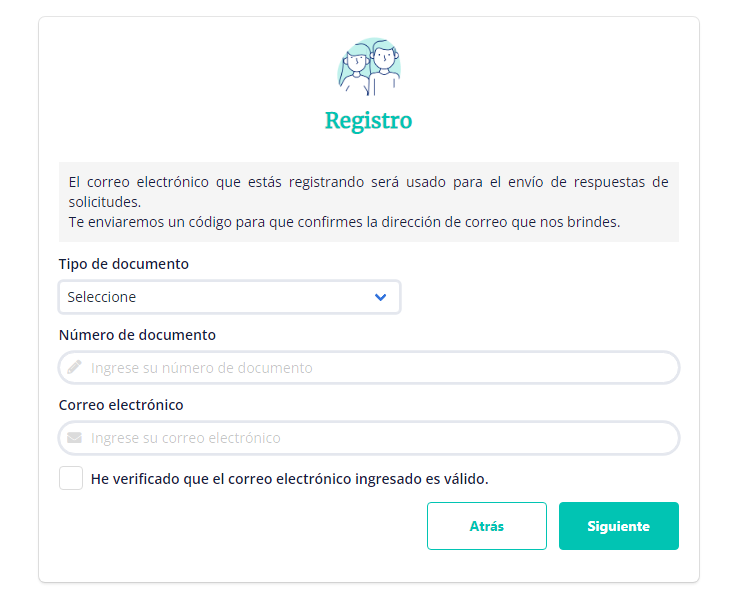Image resolution: width=734 pixels, height=596 pixels.
Task: Click the 'Tipo de documento' label
Action: 124,264
